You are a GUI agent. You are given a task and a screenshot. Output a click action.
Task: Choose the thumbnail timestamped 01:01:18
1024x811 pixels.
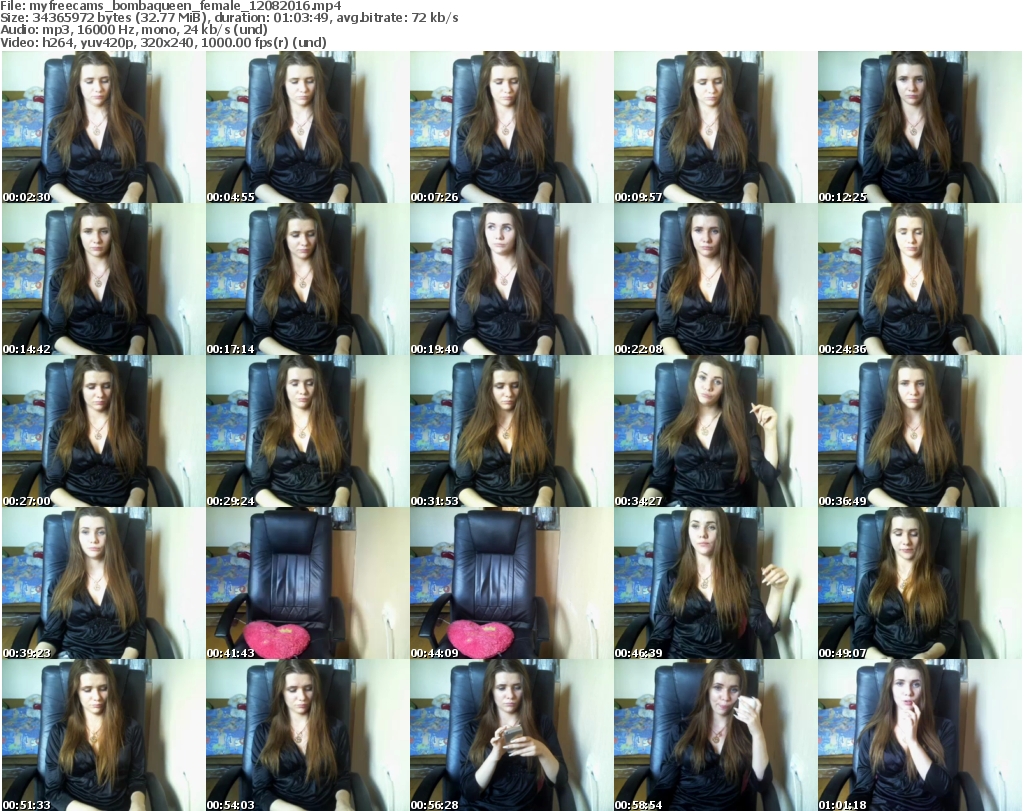click(x=920, y=735)
